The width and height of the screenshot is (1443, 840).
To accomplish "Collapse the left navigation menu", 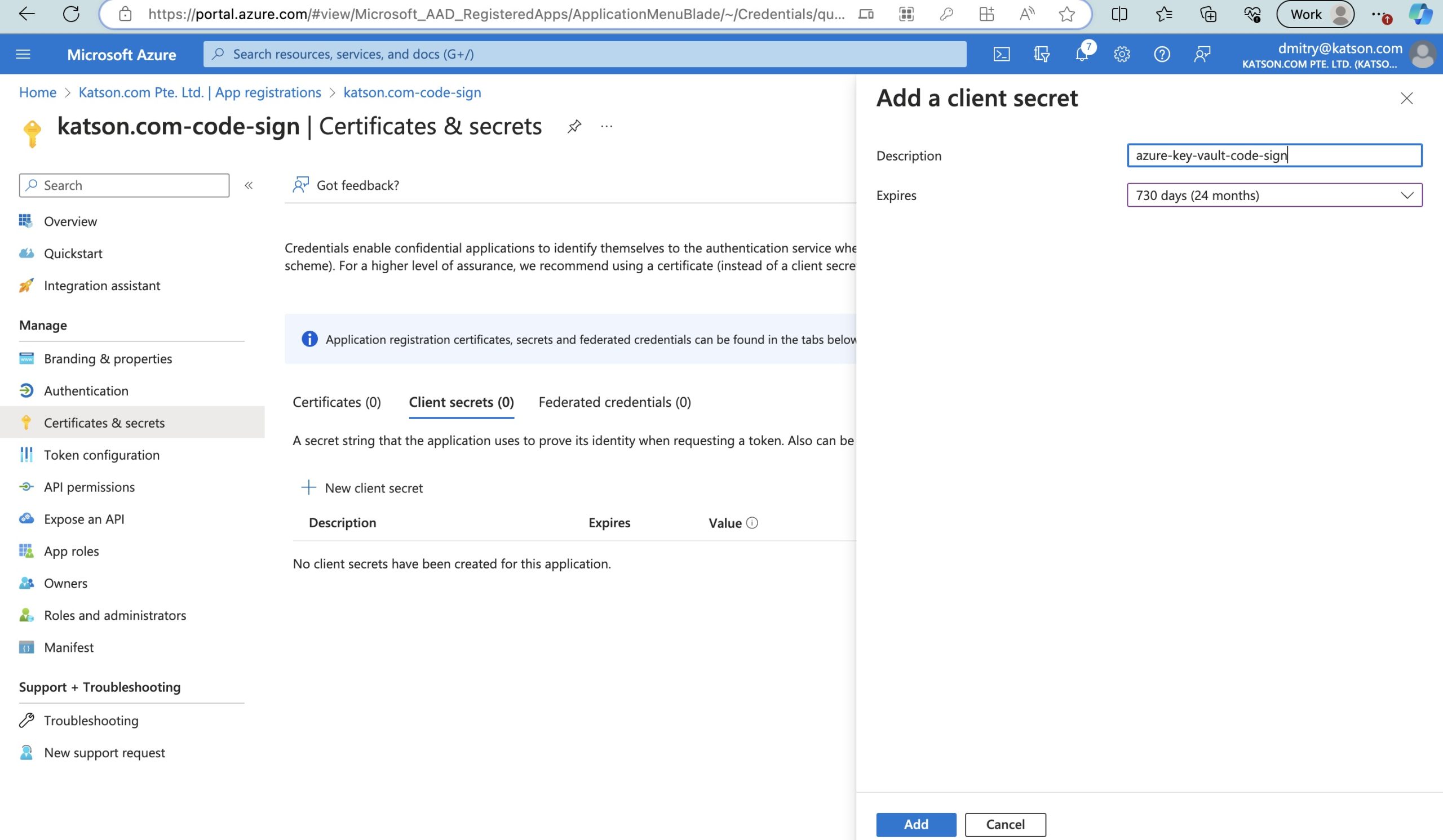I will pyautogui.click(x=249, y=185).
